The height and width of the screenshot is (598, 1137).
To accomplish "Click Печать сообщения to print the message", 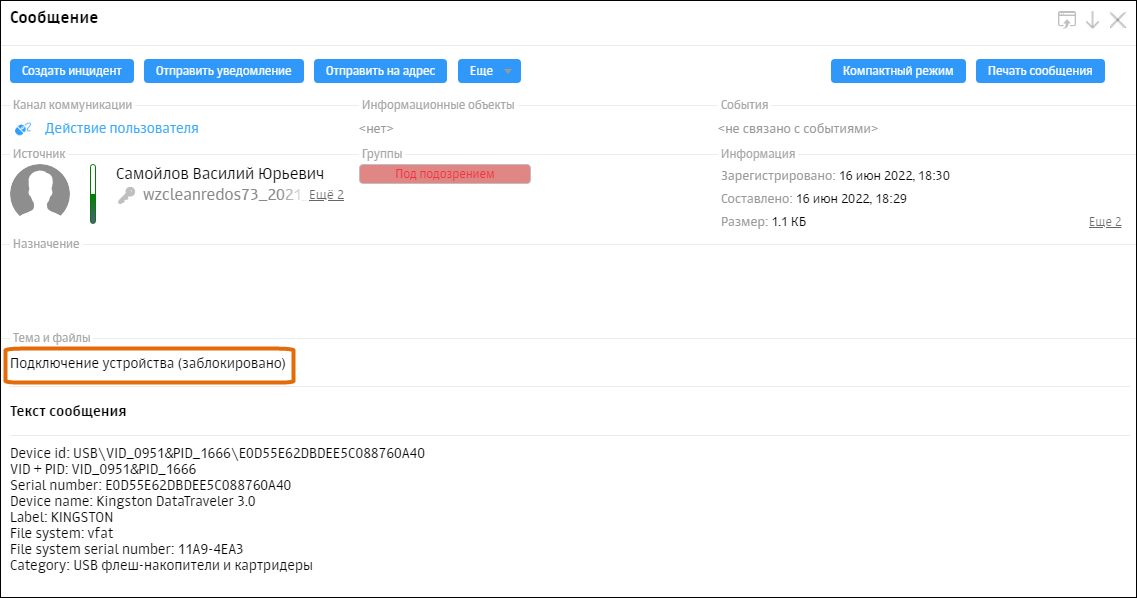I will [x=1039, y=71].
